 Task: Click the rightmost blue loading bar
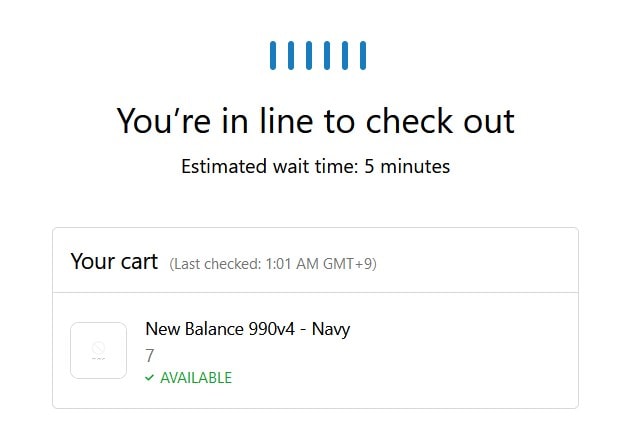coord(362,55)
